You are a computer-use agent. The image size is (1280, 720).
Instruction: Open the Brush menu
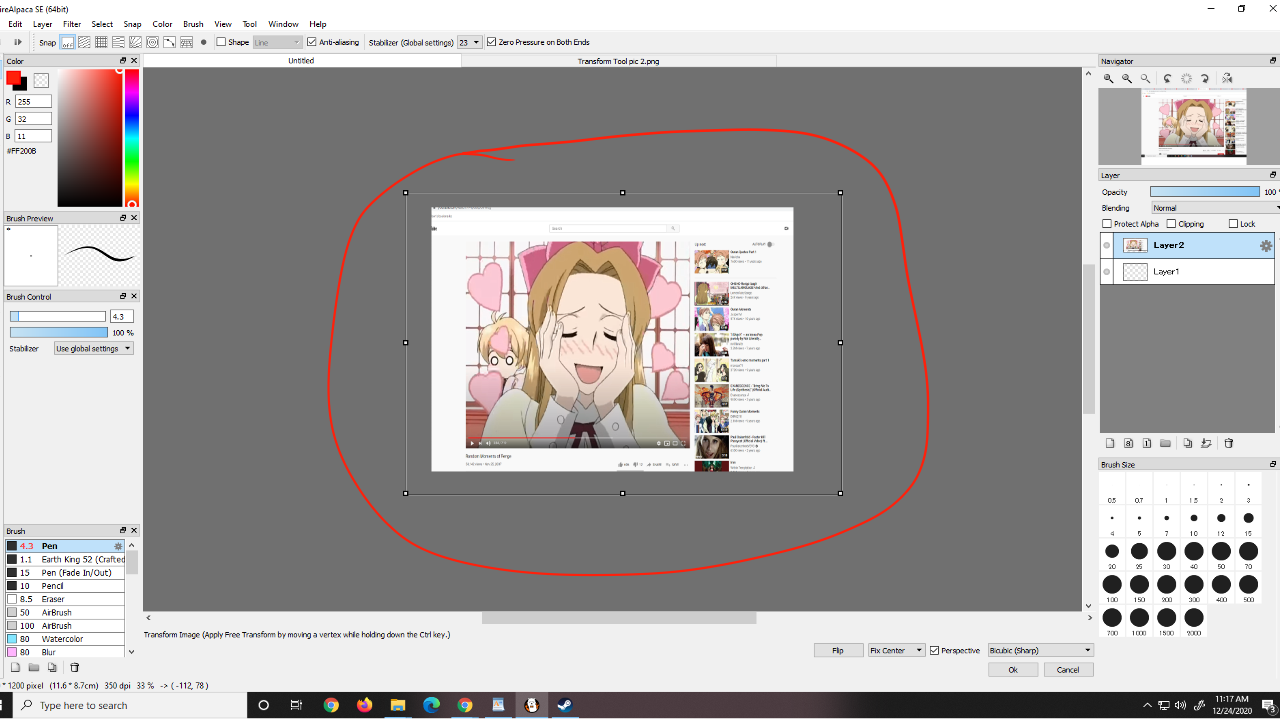[x=193, y=24]
